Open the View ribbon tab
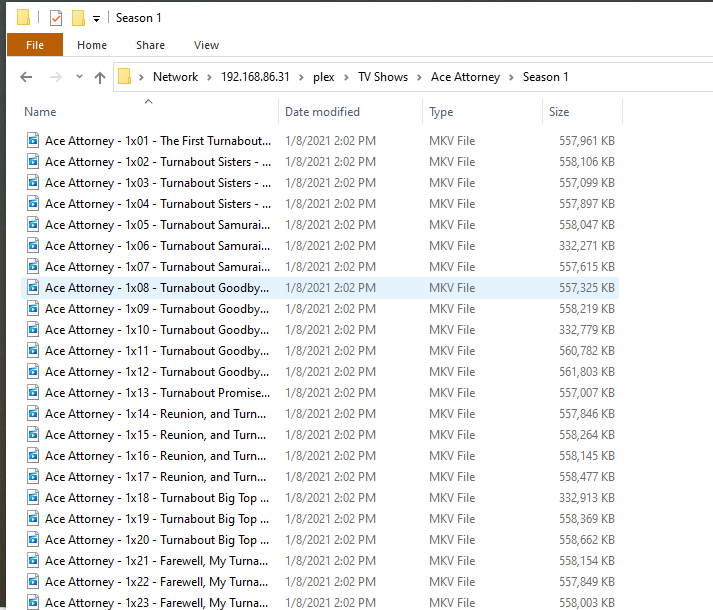Image resolution: width=713 pixels, height=610 pixels. pos(206,45)
